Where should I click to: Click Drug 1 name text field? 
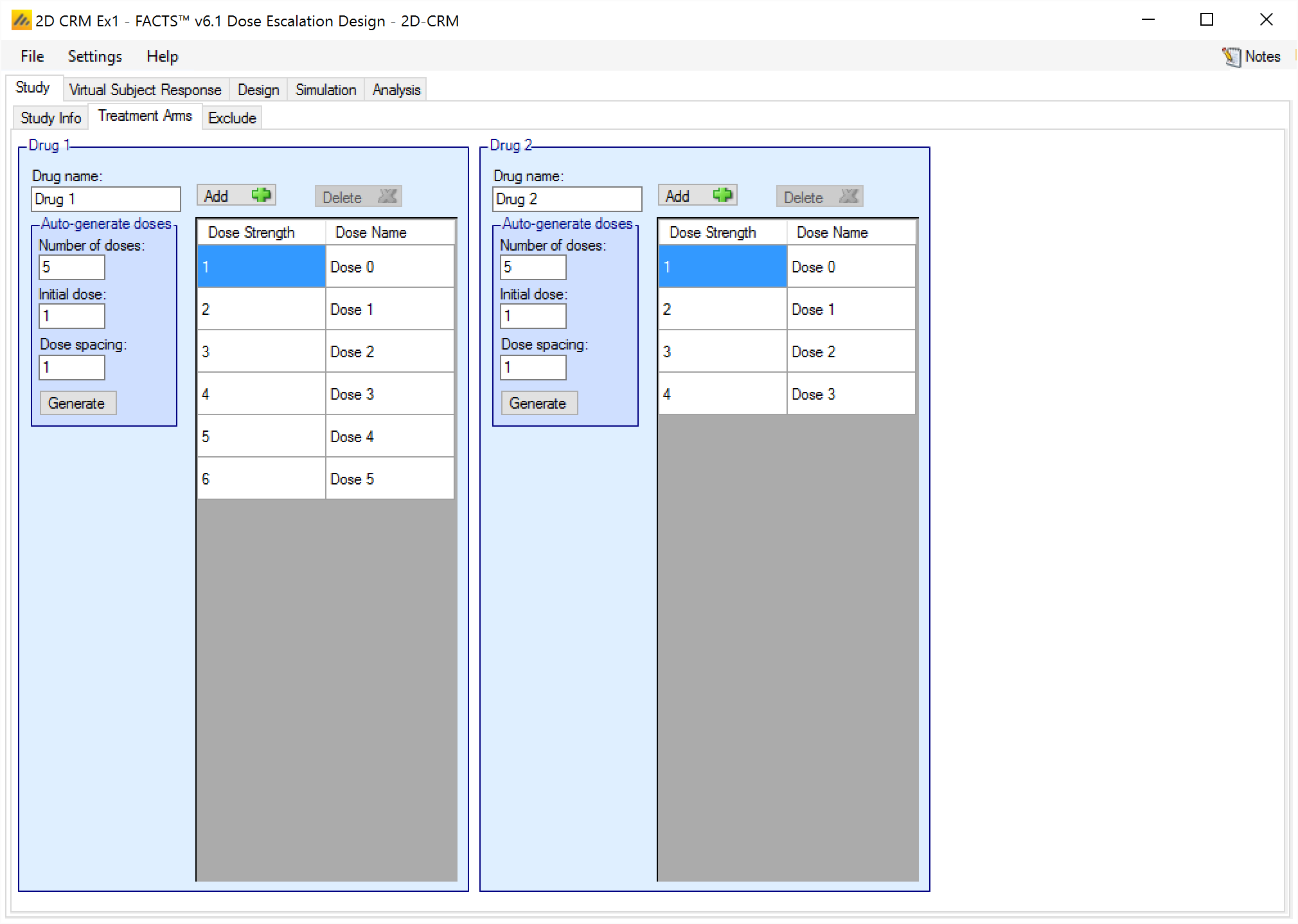tap(105, 199)
